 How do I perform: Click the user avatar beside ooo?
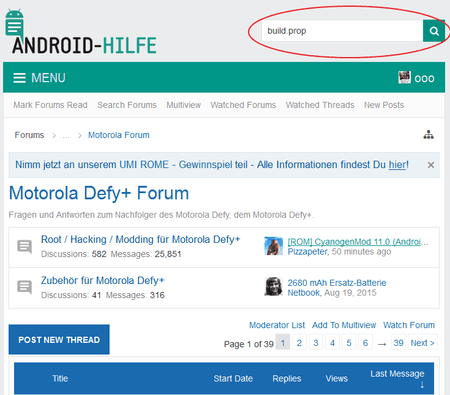tap(404, 77)
